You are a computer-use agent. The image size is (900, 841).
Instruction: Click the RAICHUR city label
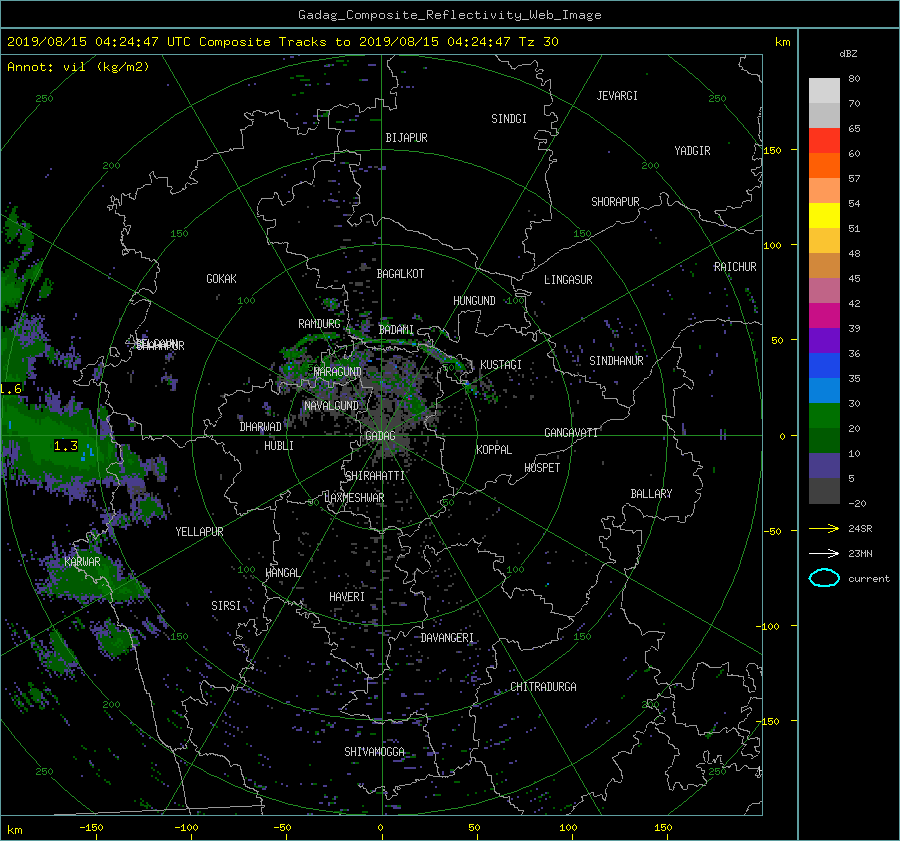click(x=735, y=267)
